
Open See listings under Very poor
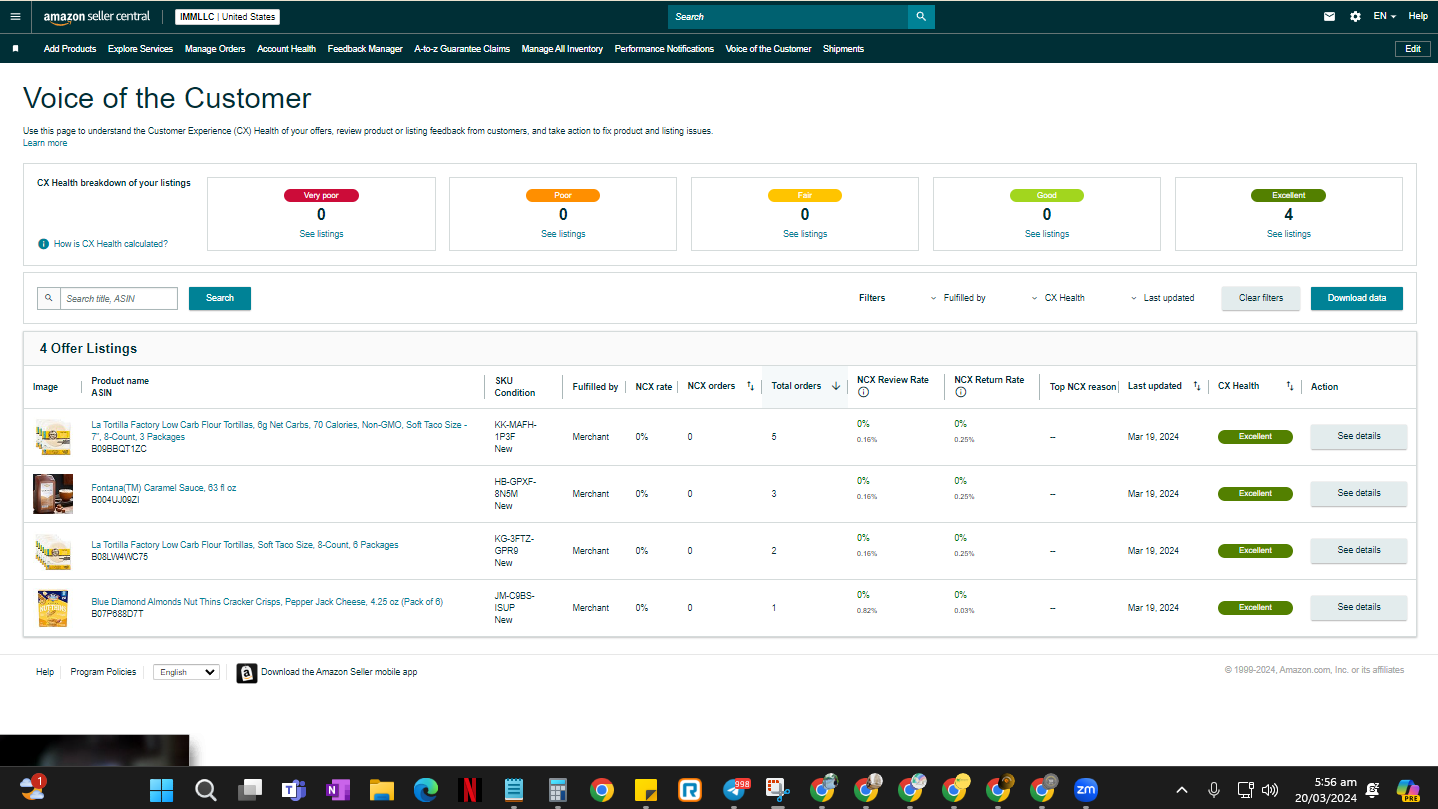(x=321, y=234)
